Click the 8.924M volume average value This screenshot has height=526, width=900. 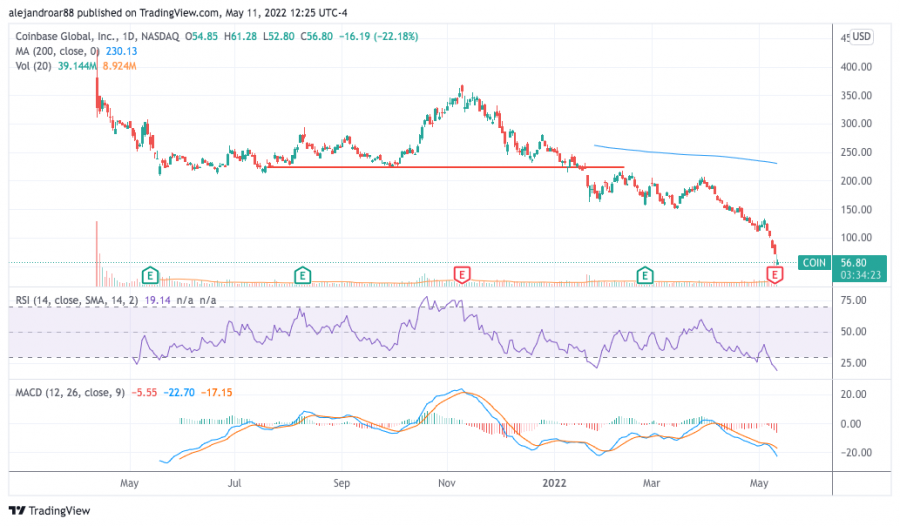pos(119,66)
